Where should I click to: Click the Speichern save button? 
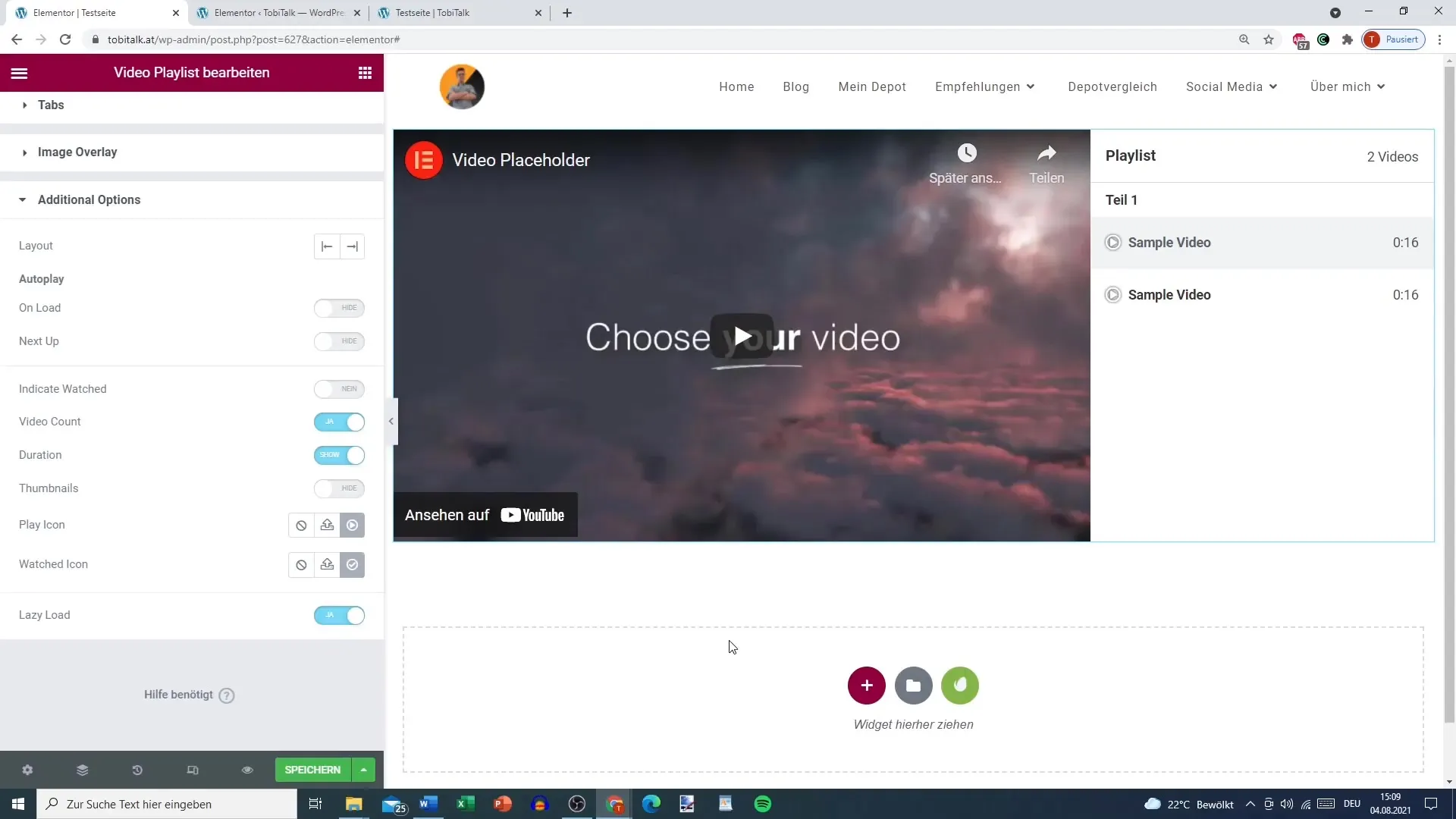coord(312,770)
